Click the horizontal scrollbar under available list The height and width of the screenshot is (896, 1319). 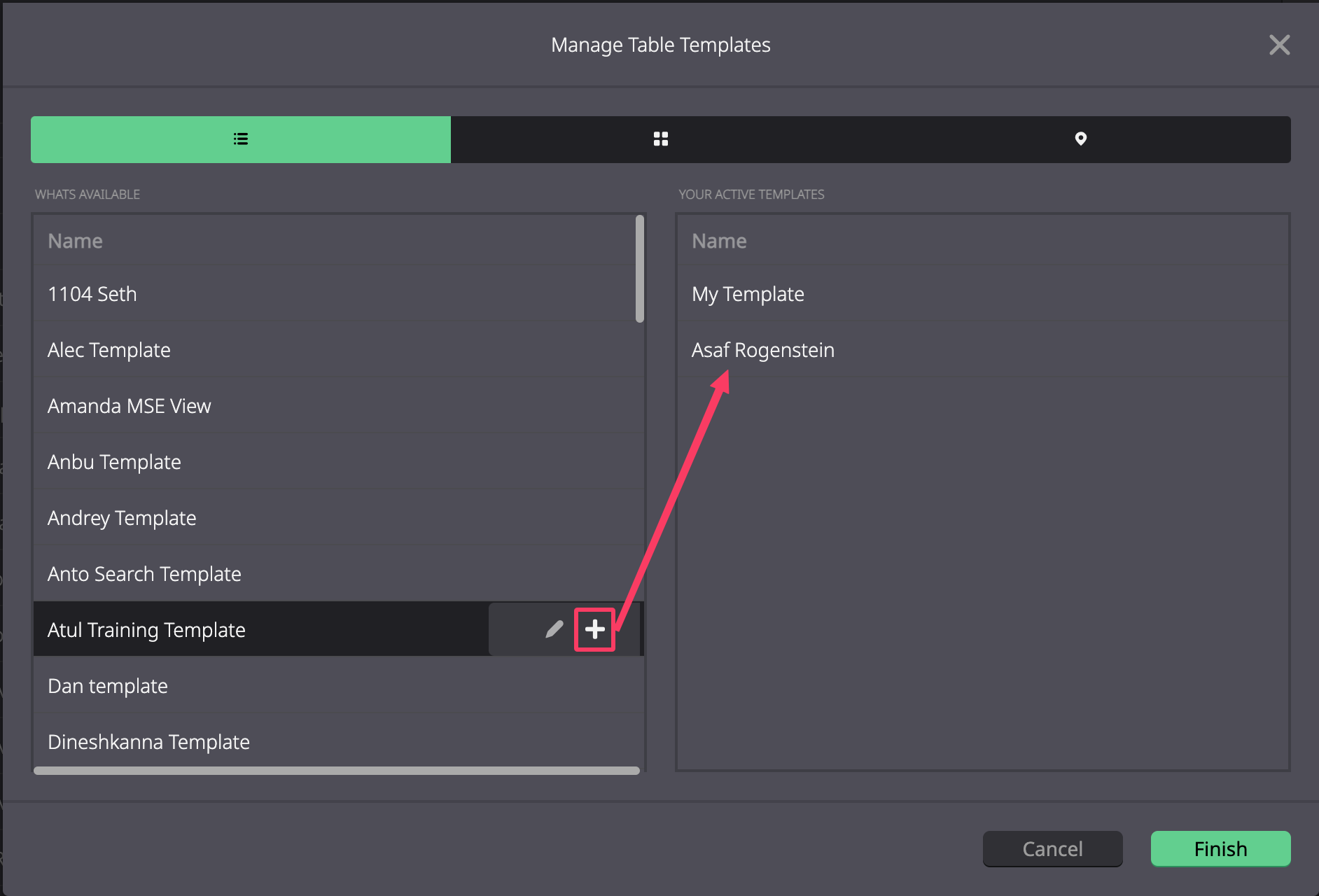tap(337, 771)
